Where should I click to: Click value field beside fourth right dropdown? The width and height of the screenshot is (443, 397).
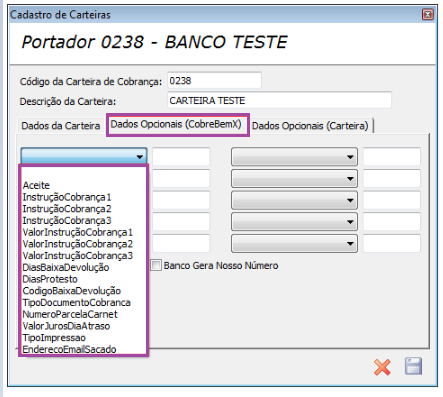click(x=392, y=222)
